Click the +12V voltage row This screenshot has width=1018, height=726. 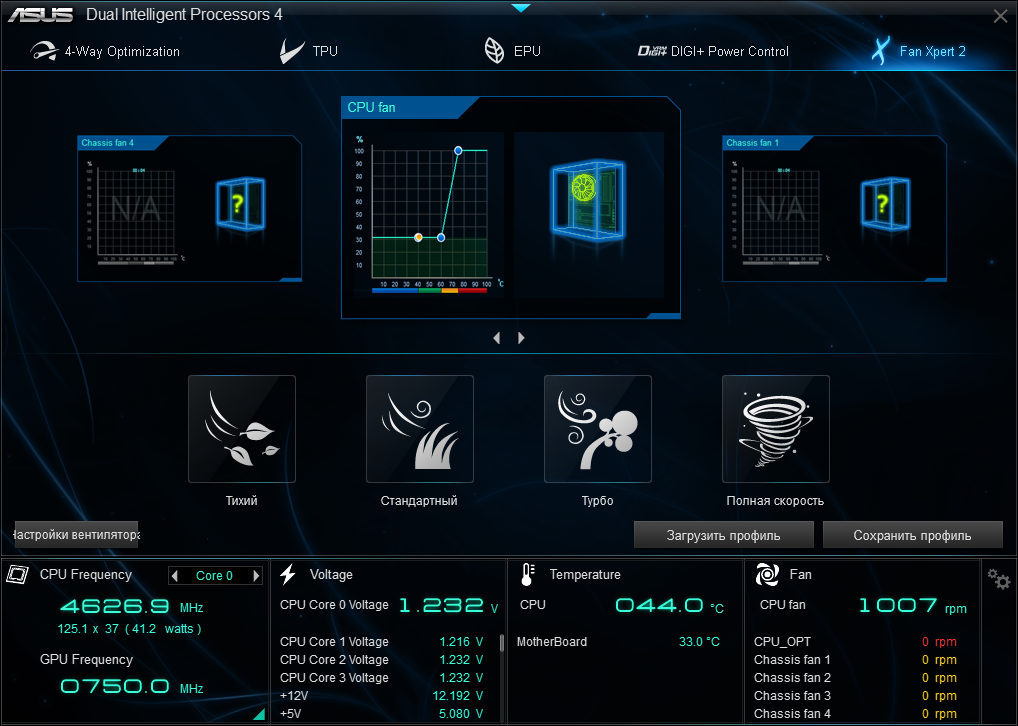(382, 695)
